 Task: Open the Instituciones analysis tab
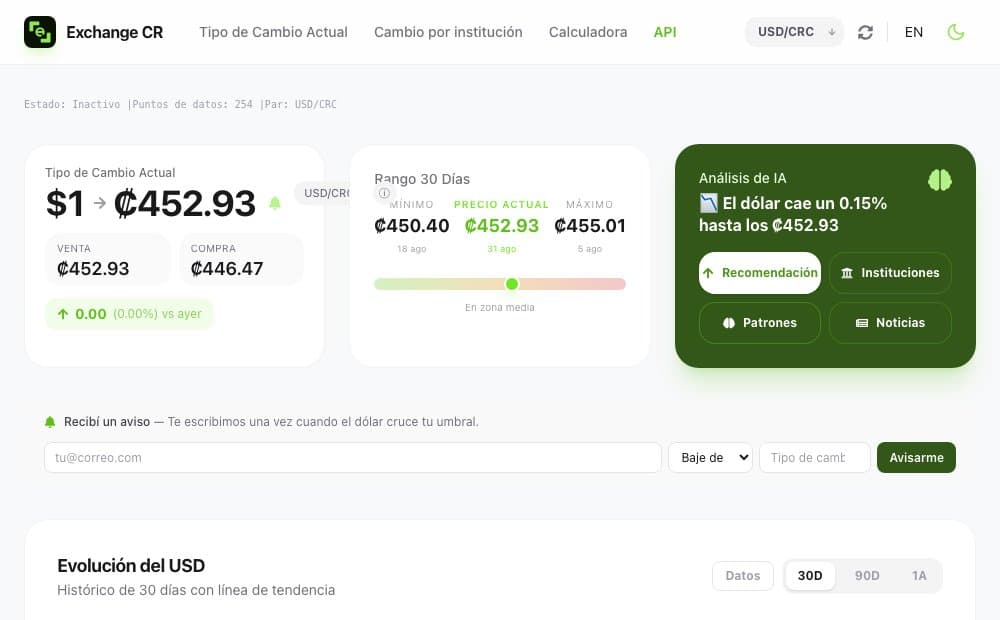coord(890,273)
